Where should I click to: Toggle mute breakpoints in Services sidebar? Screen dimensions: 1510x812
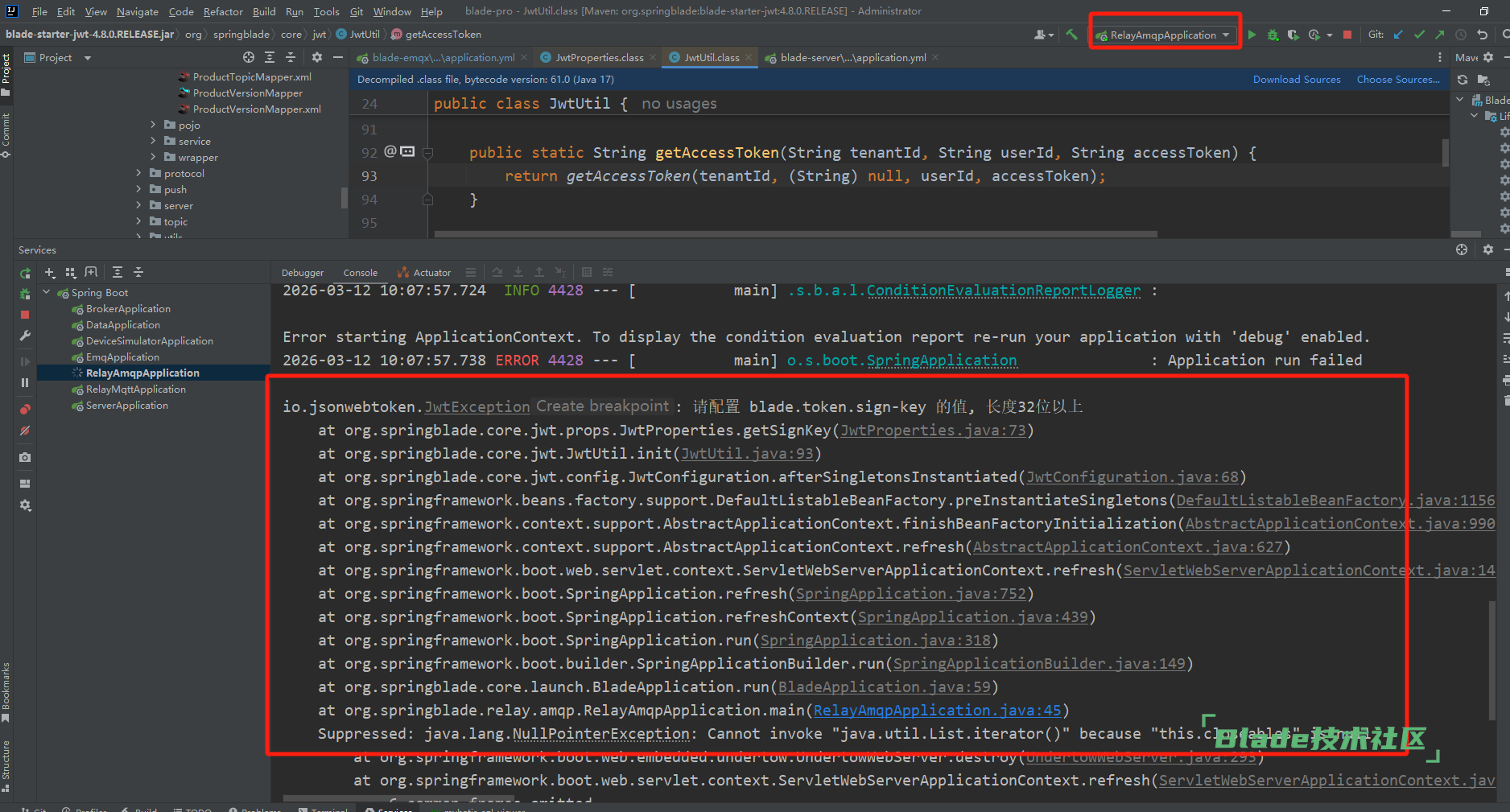click(25, 431)
